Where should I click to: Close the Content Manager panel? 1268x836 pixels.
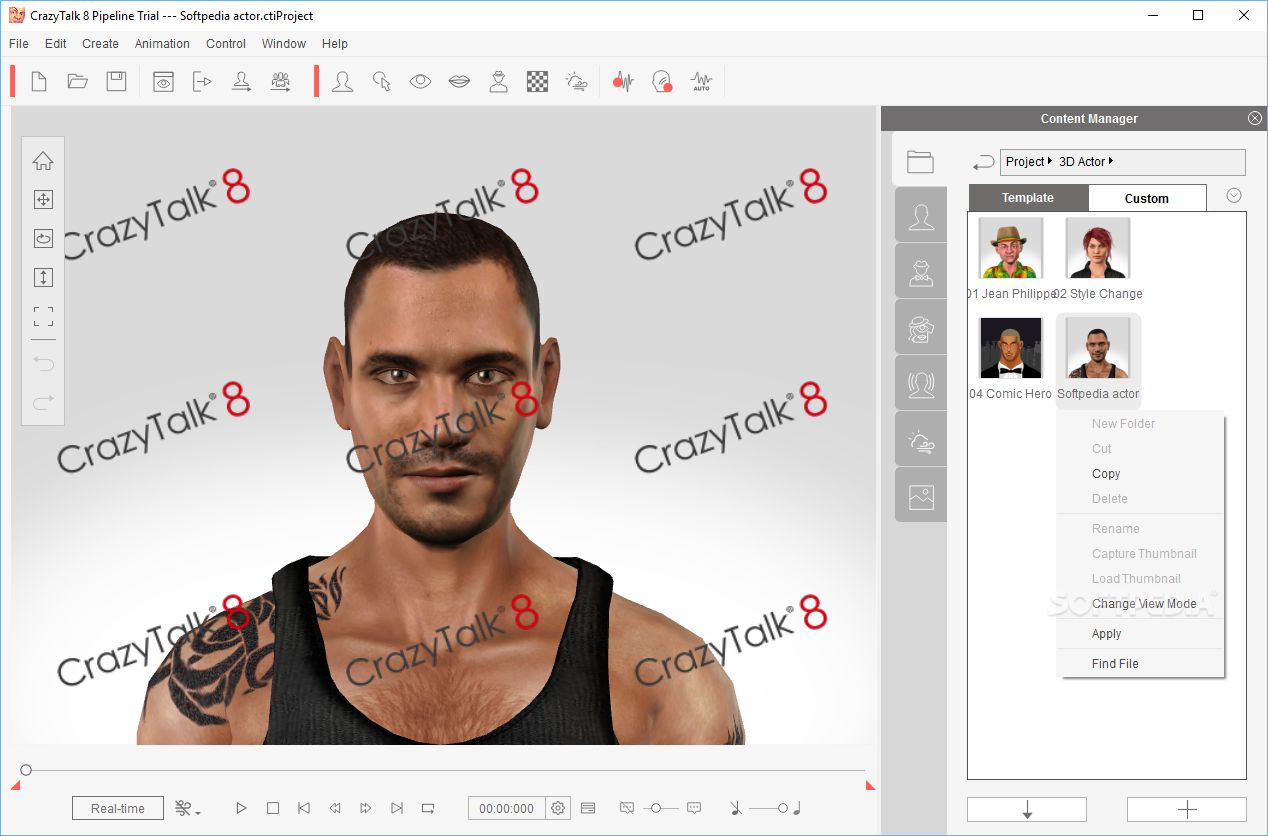[1255, 118]
